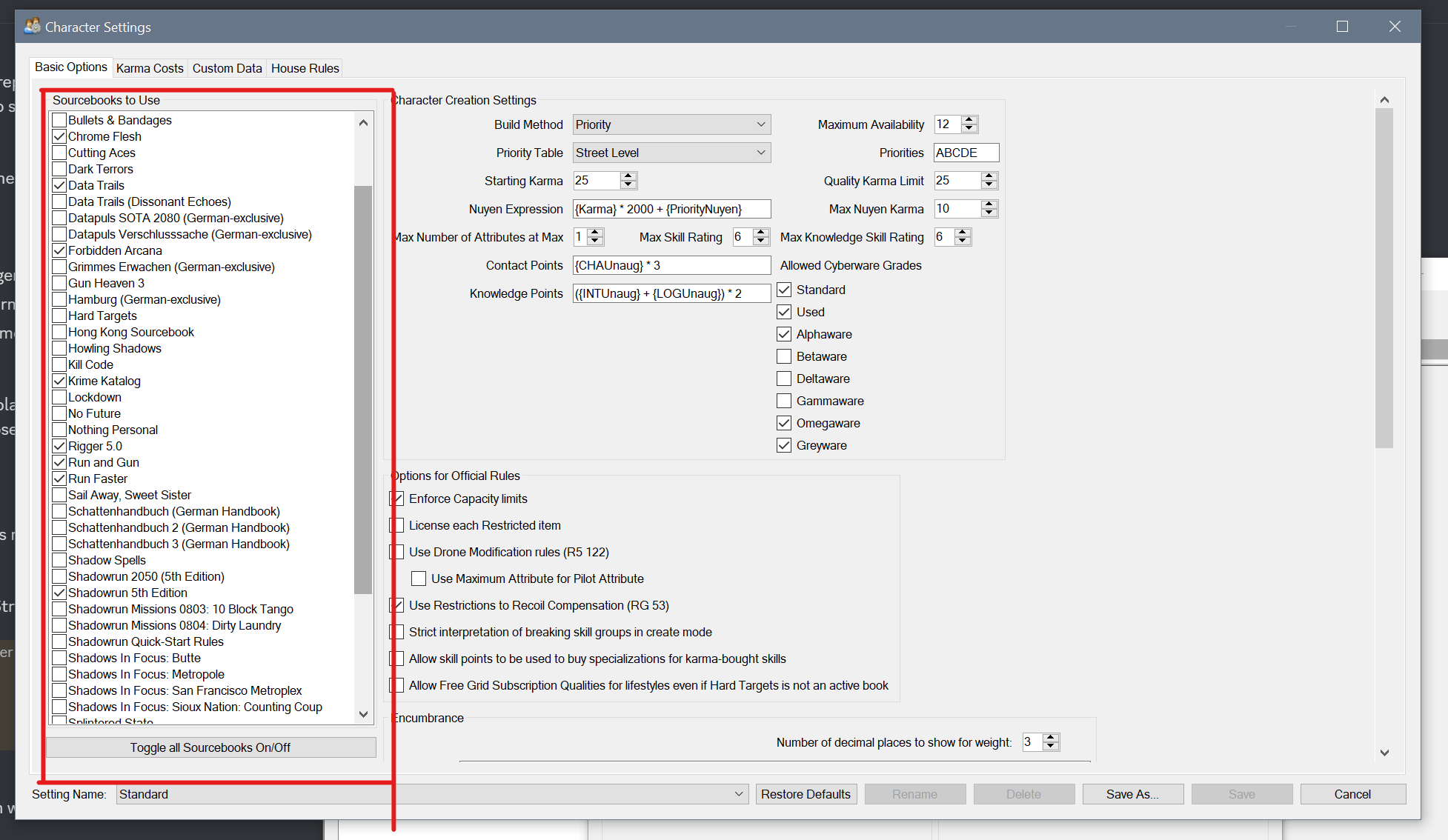
Task: Increase Max Number of Attributes at Max
Action: pyautogui.click(x=595, y=233)
